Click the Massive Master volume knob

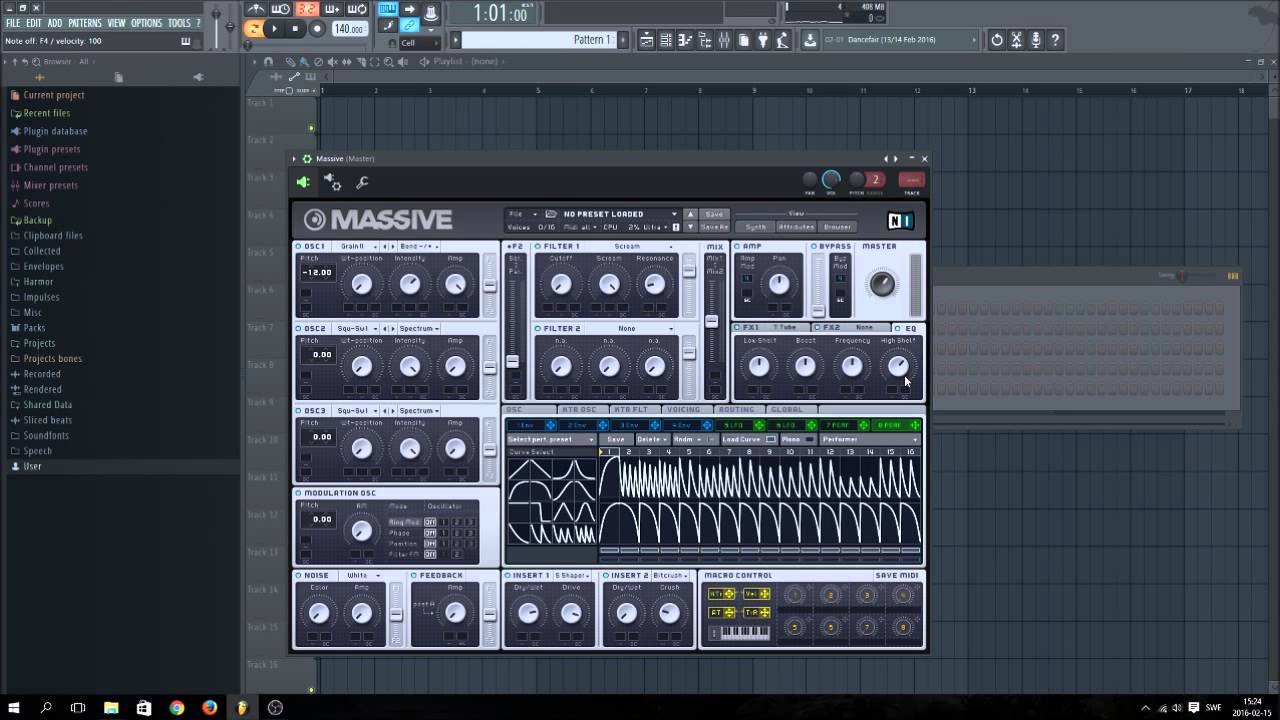pos(882,284)
